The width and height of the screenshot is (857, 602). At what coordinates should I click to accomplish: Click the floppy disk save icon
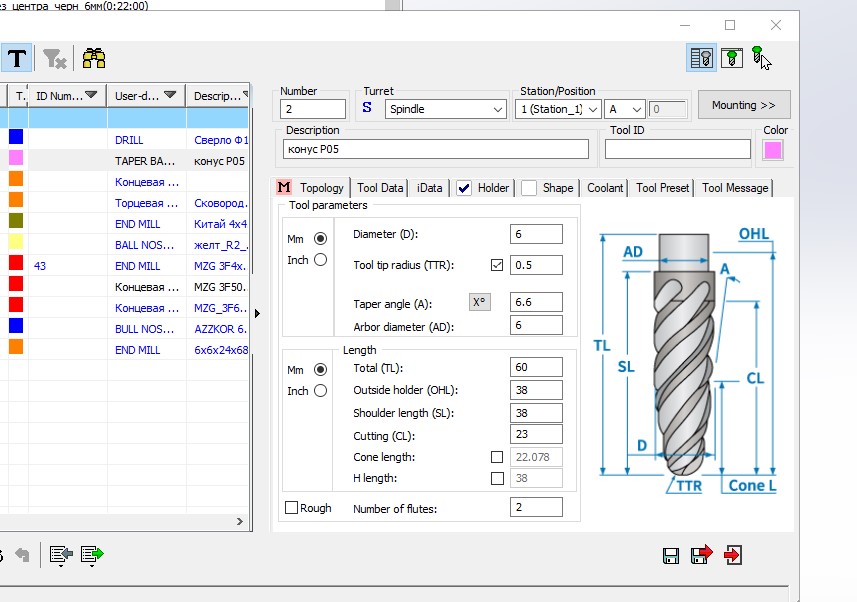pyautogui.click(x=671, y=555)
